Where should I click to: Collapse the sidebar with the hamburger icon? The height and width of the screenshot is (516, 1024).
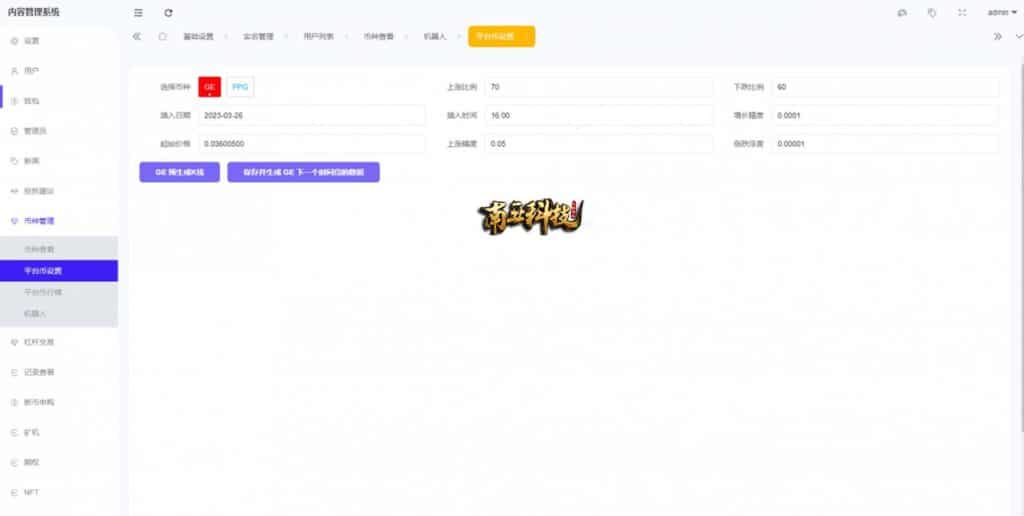138,12
